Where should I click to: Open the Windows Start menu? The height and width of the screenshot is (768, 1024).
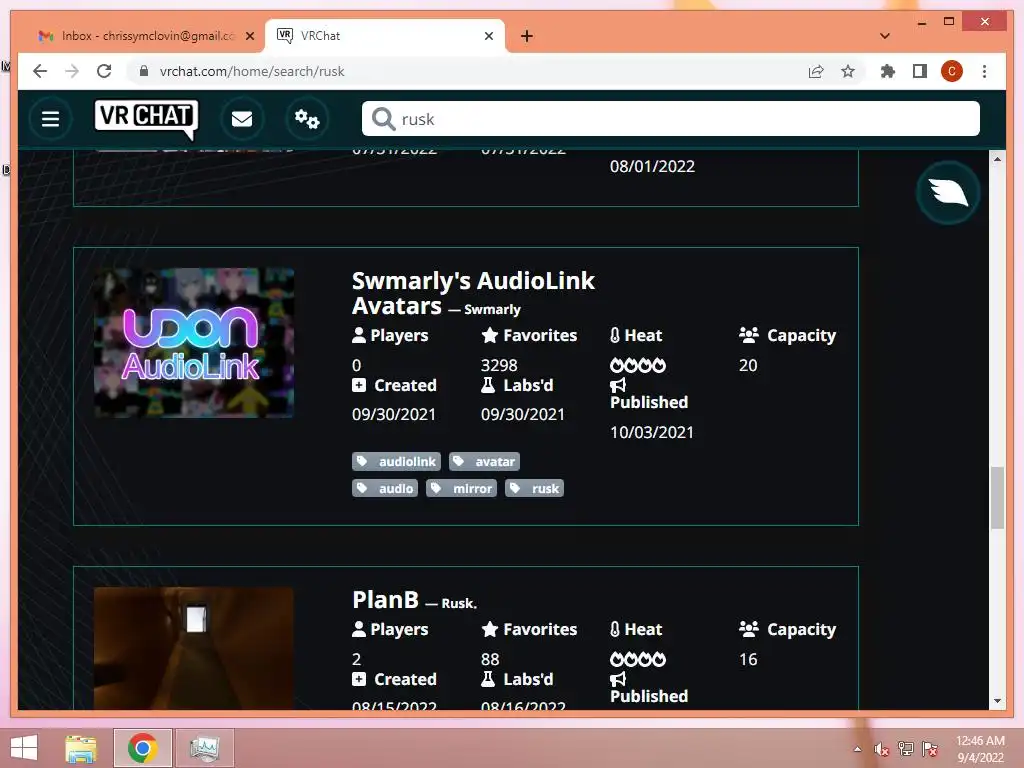[24, 748]
